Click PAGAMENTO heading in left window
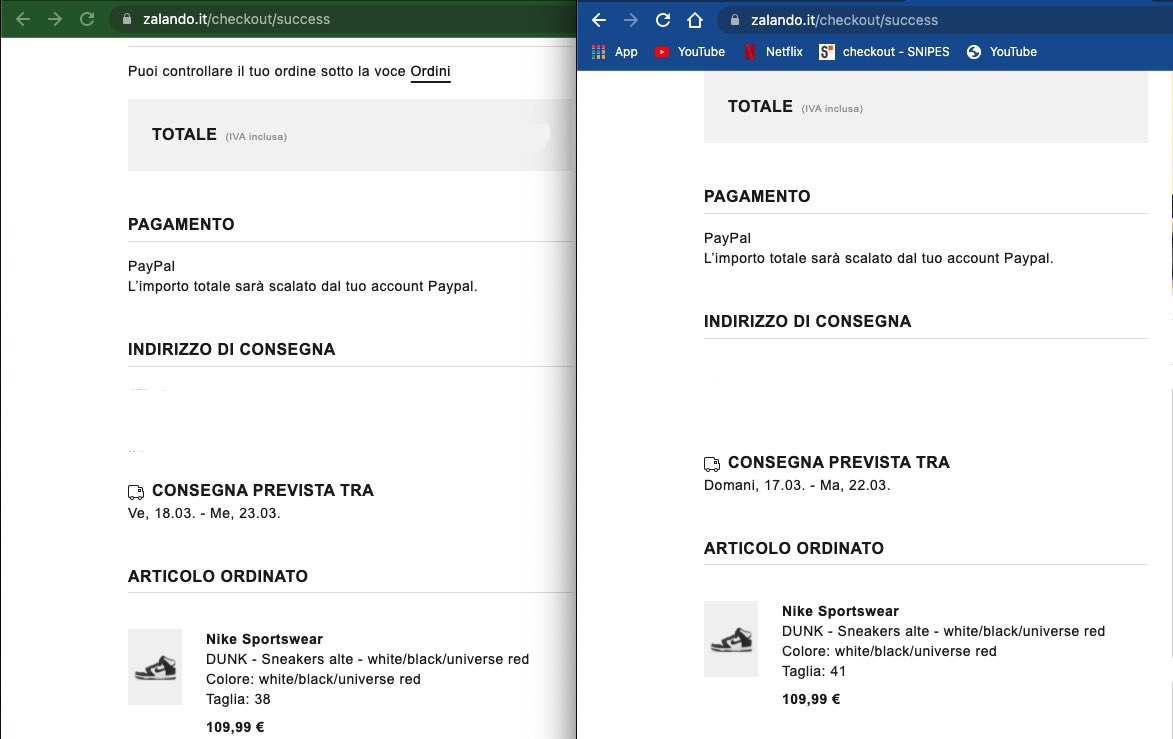 pos(181,224)
